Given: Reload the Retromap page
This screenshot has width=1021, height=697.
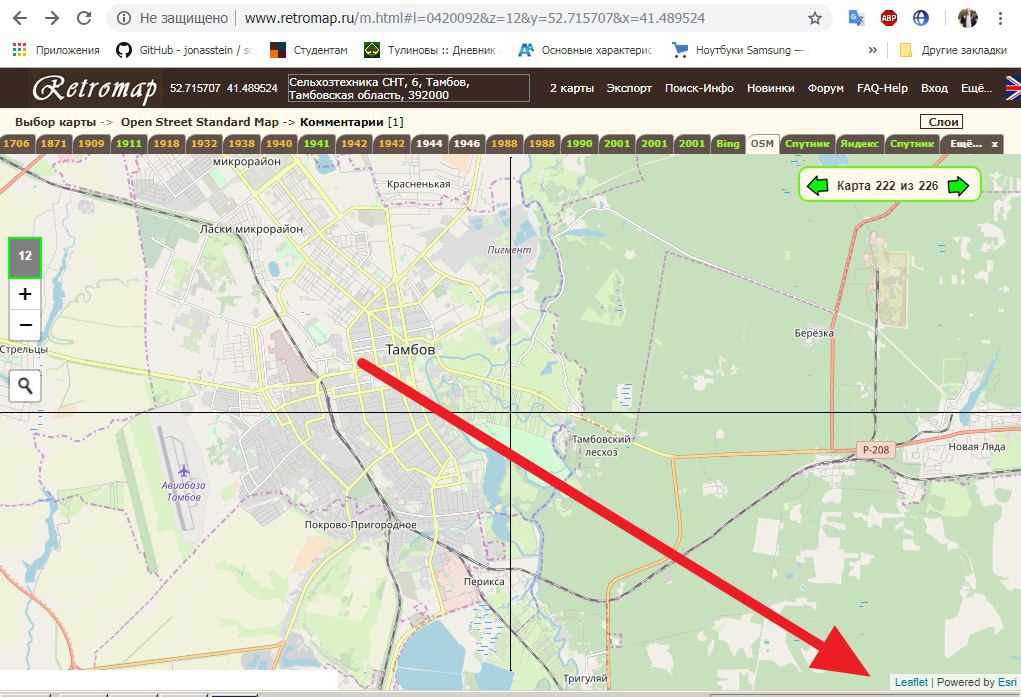Looking at the screenshot, I should (x=84, y=18).
